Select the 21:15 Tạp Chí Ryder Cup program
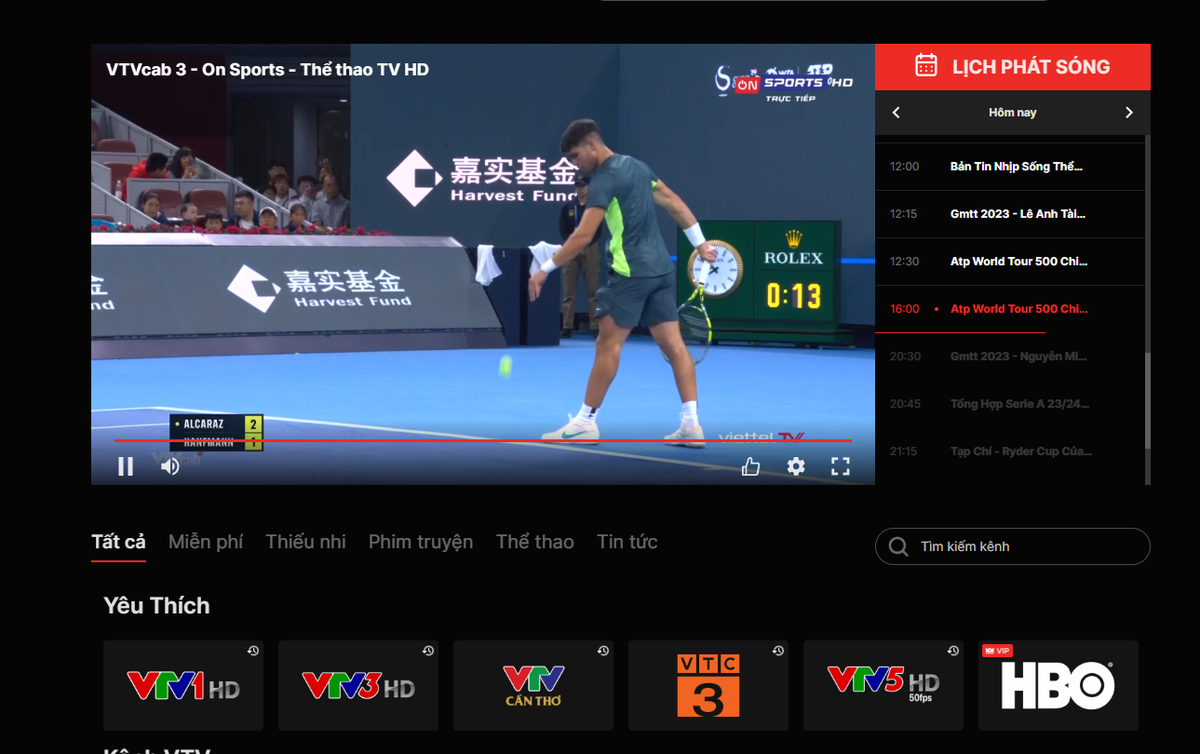This screenshot has width=1200, height=754. pyautogui.click(x=1010, y=451)
